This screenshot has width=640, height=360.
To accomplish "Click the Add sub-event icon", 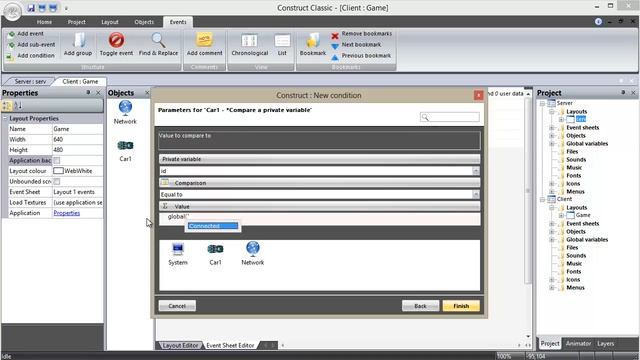I will click(11, 45).
